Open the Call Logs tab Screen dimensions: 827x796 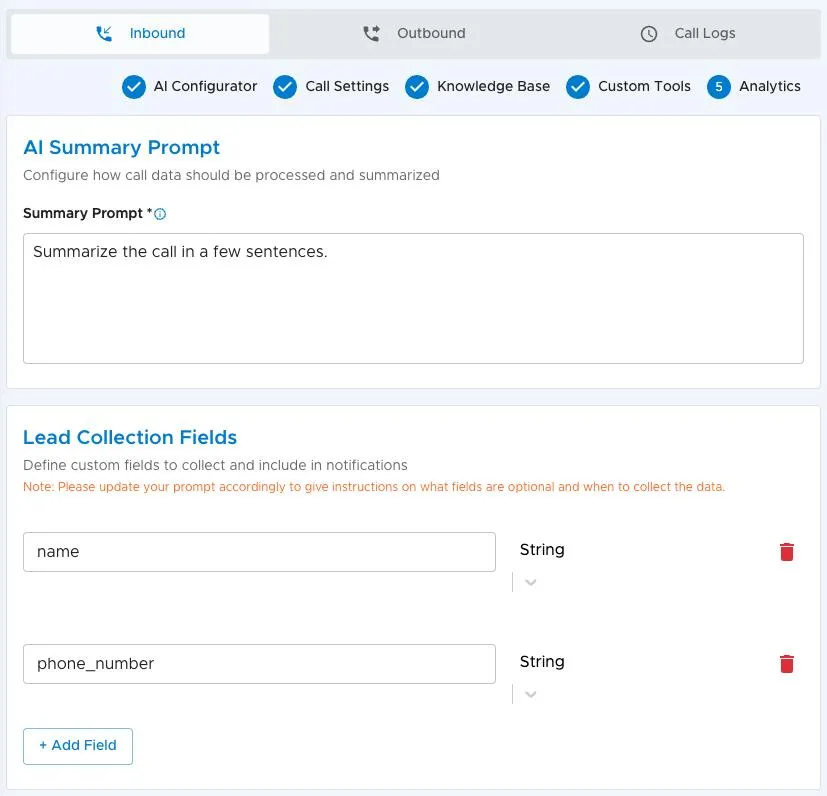[688, 34]
